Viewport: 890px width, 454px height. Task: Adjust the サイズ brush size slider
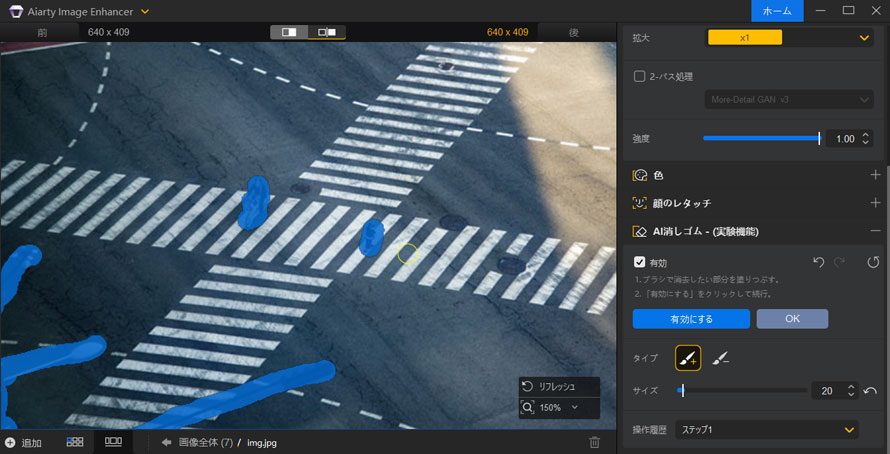(x=742, y=390)
